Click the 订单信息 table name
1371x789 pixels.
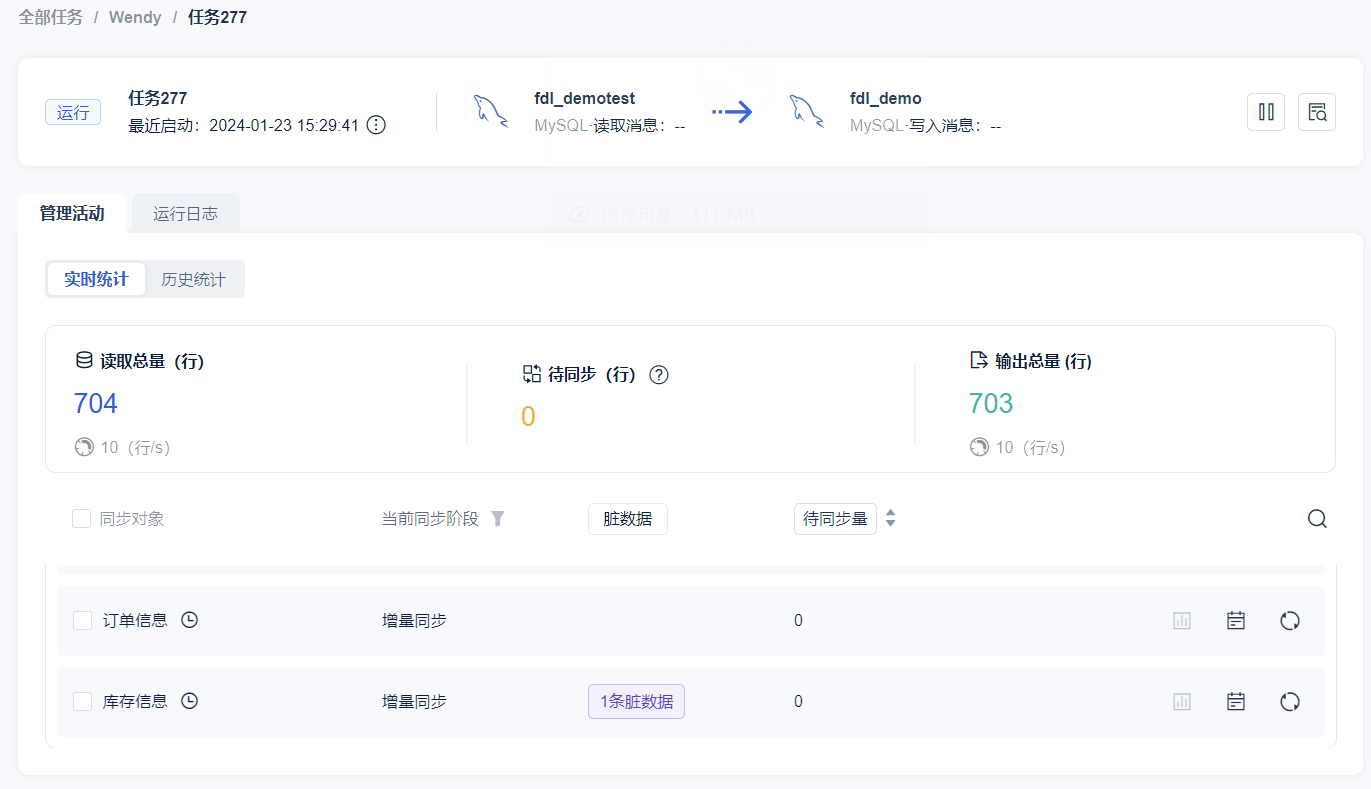[136, 621]
